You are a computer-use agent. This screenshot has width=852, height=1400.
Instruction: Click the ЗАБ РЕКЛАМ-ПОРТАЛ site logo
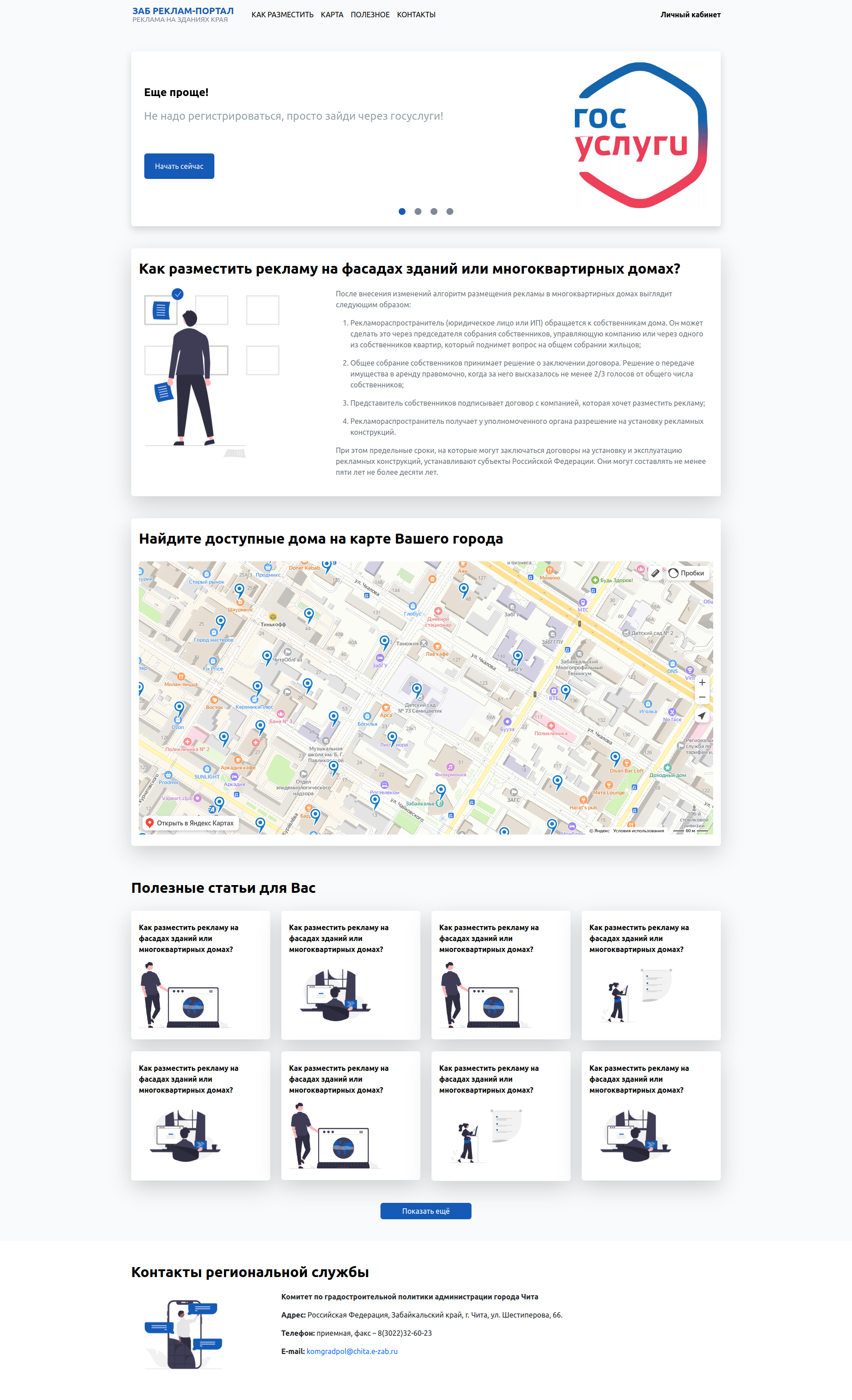click(183, 15)
